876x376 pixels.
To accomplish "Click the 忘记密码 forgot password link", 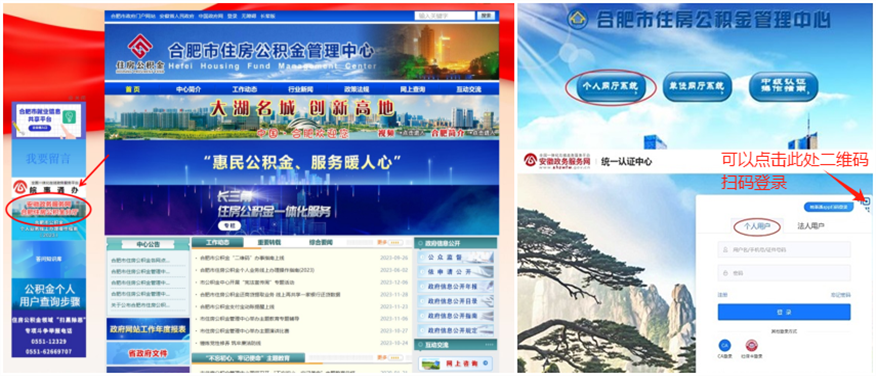I will coord(840,294).
